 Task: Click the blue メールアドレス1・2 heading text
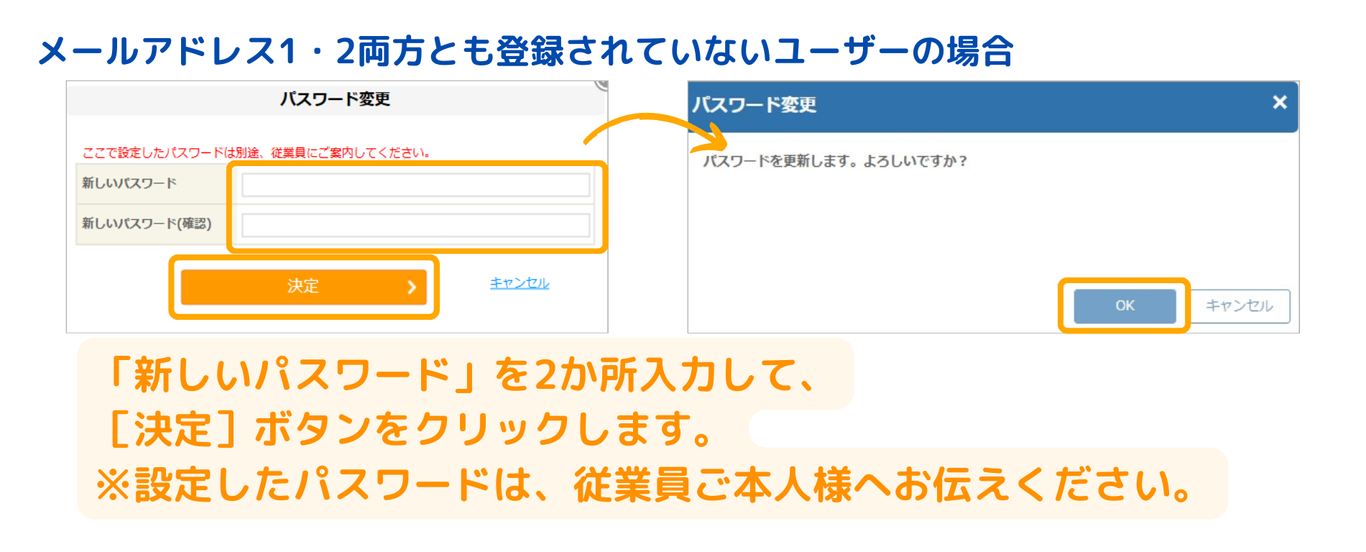[525, 51]
